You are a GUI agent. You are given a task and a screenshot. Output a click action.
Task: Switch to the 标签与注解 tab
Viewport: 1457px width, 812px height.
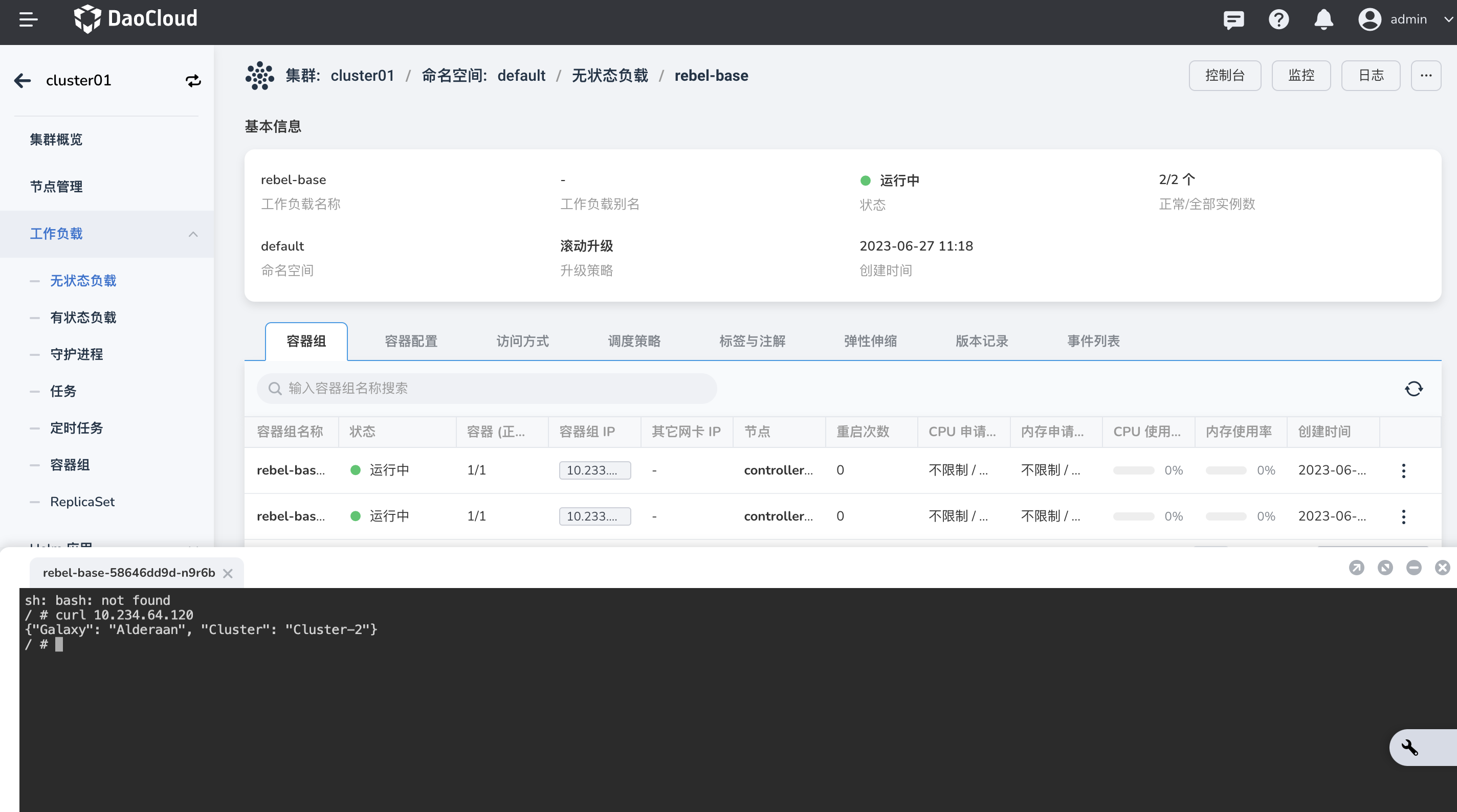coord(752,341)
